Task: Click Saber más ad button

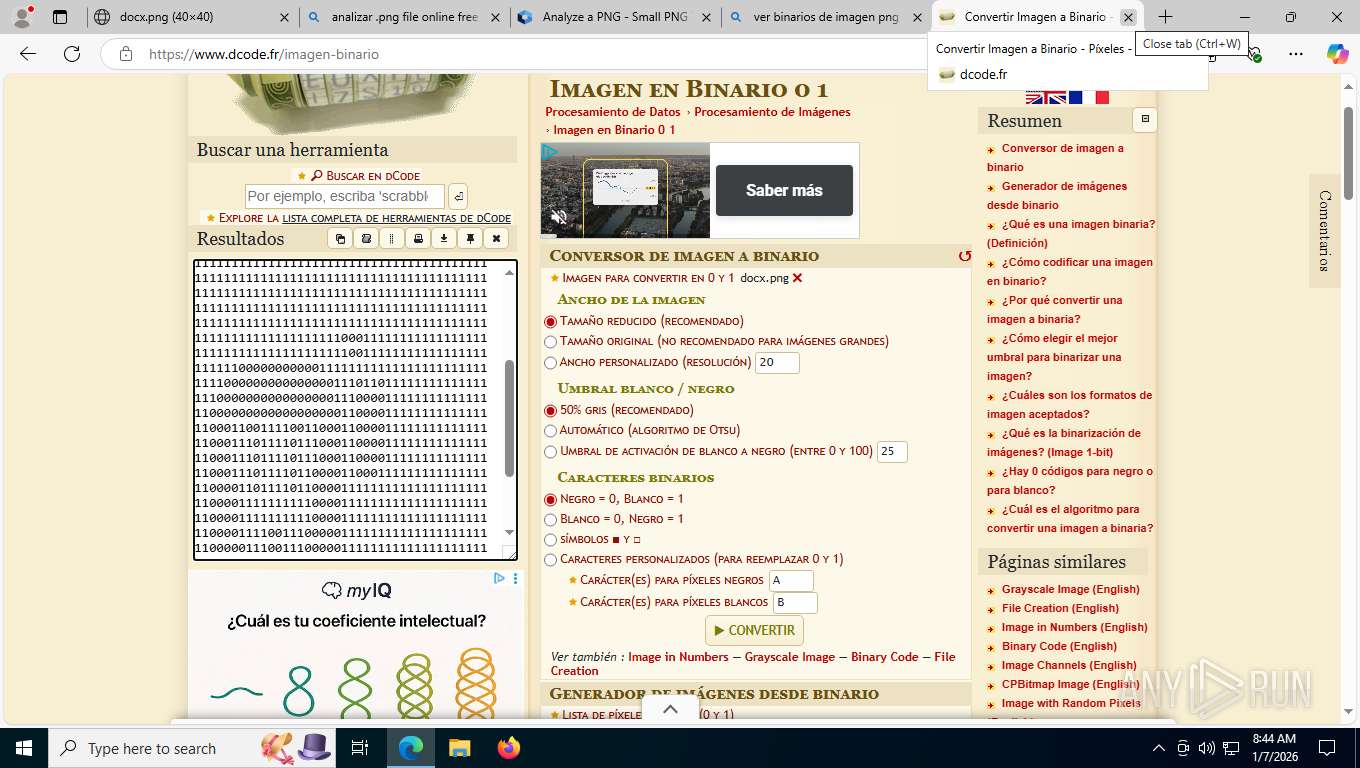Action: pos(784,190)
